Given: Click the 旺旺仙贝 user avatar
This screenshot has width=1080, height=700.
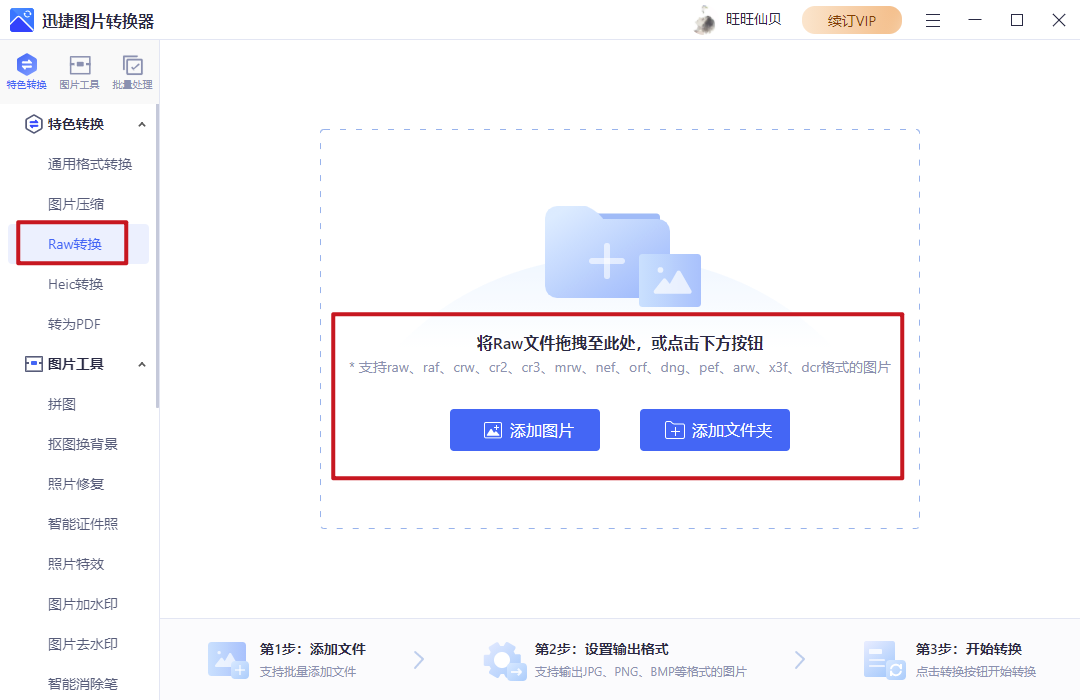Looking at the screenshot, I should [703, 19].
